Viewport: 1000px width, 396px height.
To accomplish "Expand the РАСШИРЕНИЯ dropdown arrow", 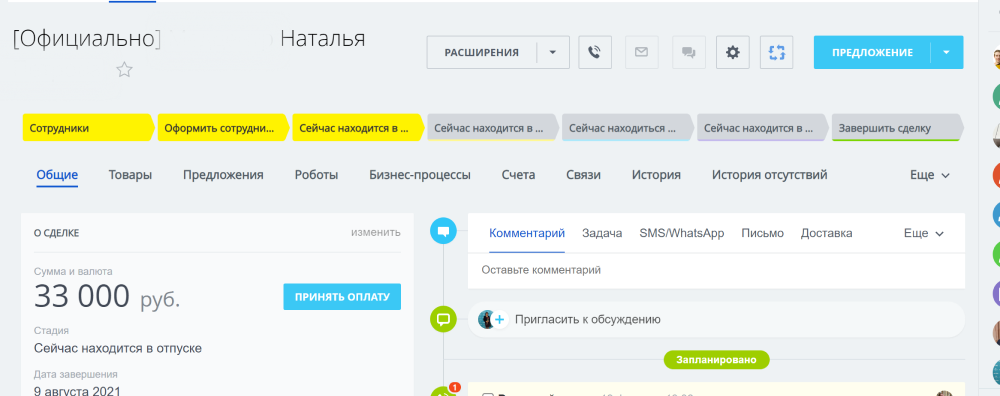I will 553,52.
